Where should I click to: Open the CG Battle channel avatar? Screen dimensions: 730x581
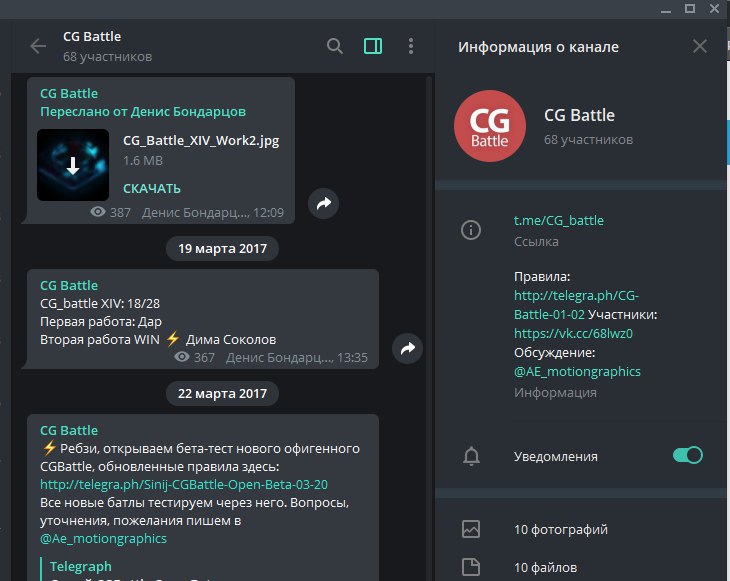click(x=490, y=126)
